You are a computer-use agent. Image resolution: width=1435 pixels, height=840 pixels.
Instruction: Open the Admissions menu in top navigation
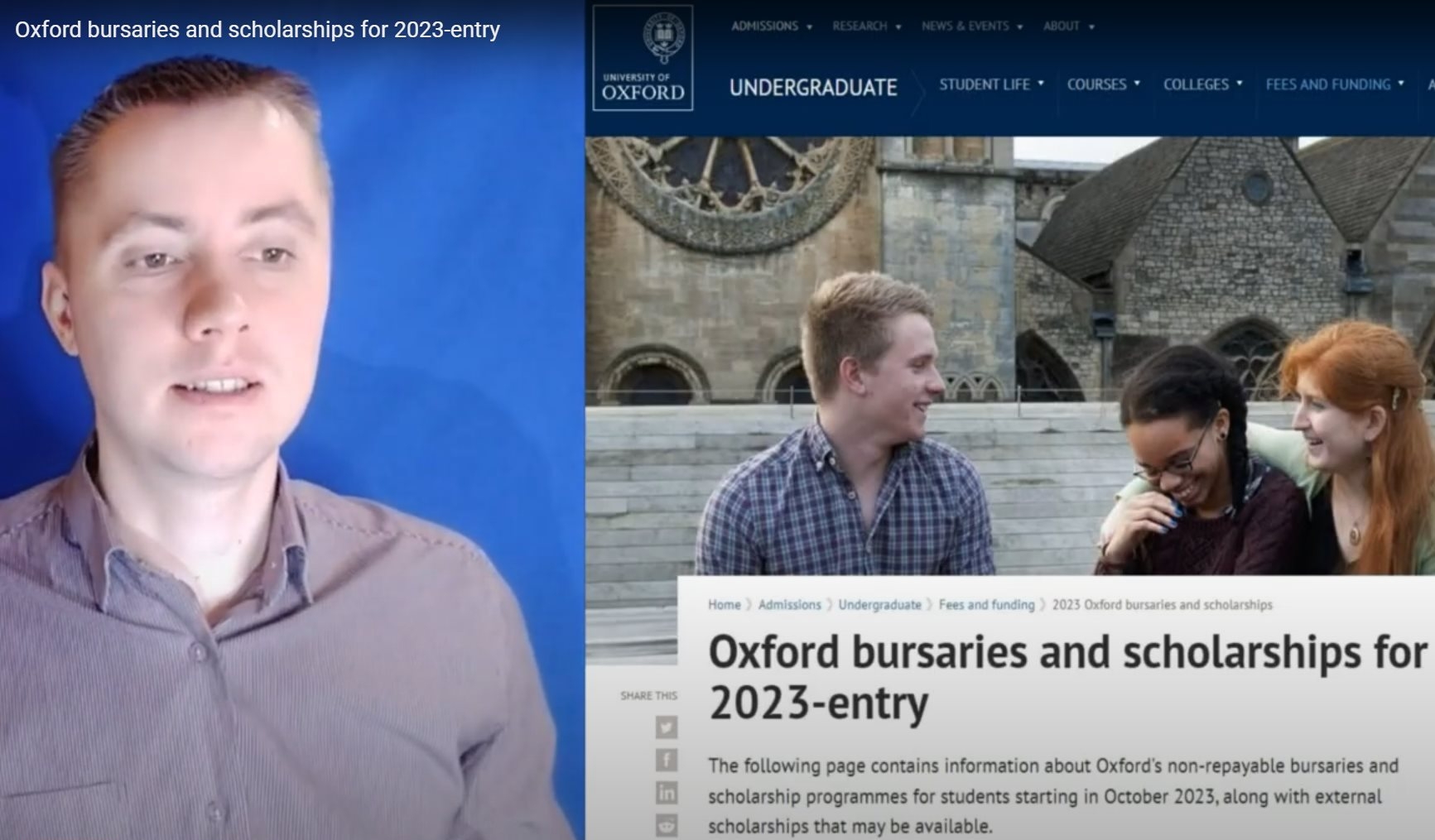pyautogui.click(x=771, y=26)
